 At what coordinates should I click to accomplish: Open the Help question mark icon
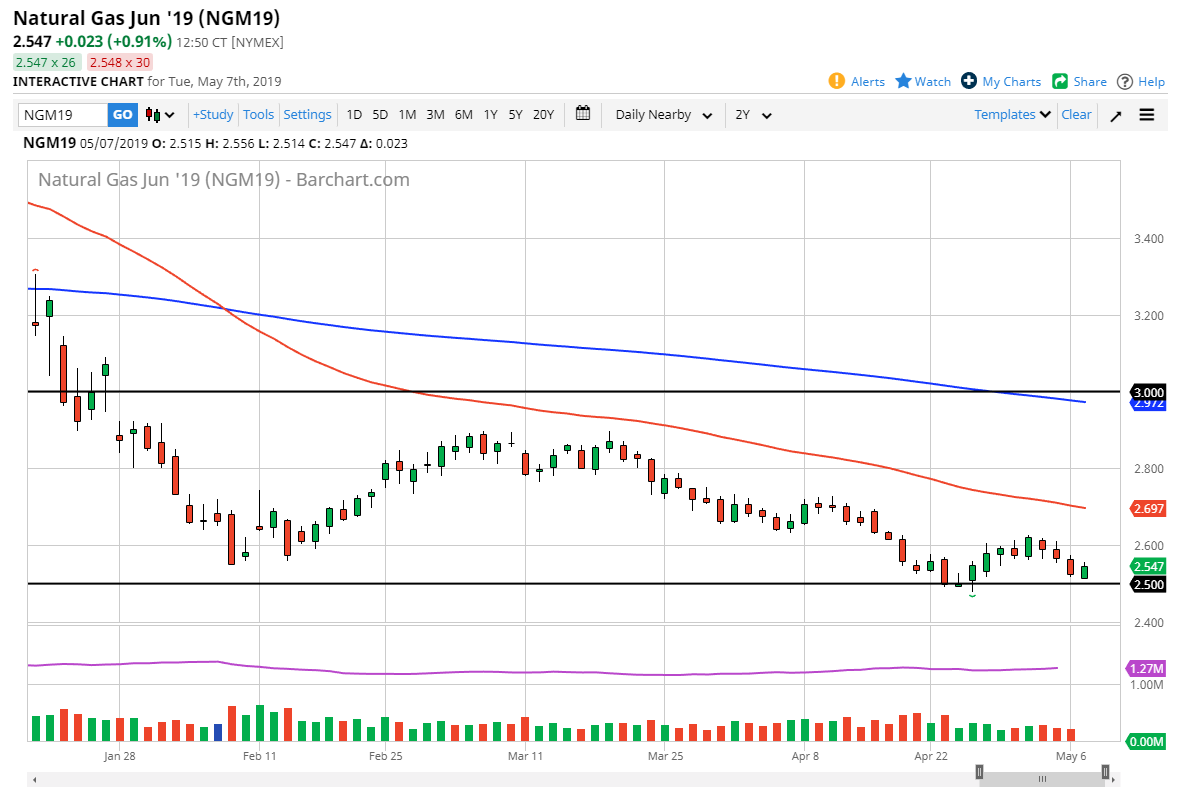coord(1125,81)
